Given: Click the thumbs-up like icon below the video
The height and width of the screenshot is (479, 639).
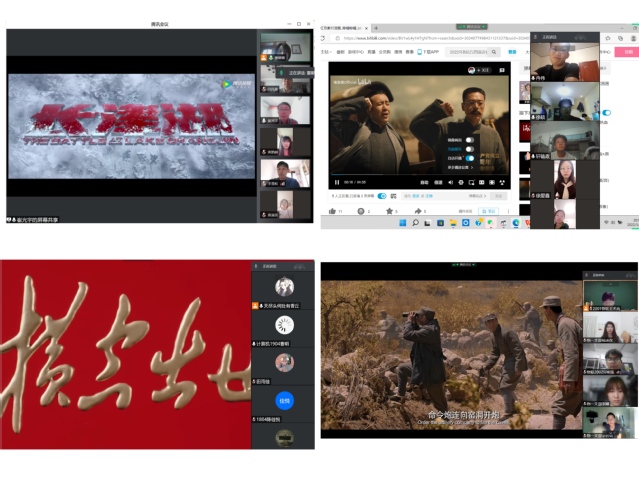Looking at the screenshot, I should [x=332, y=212].
